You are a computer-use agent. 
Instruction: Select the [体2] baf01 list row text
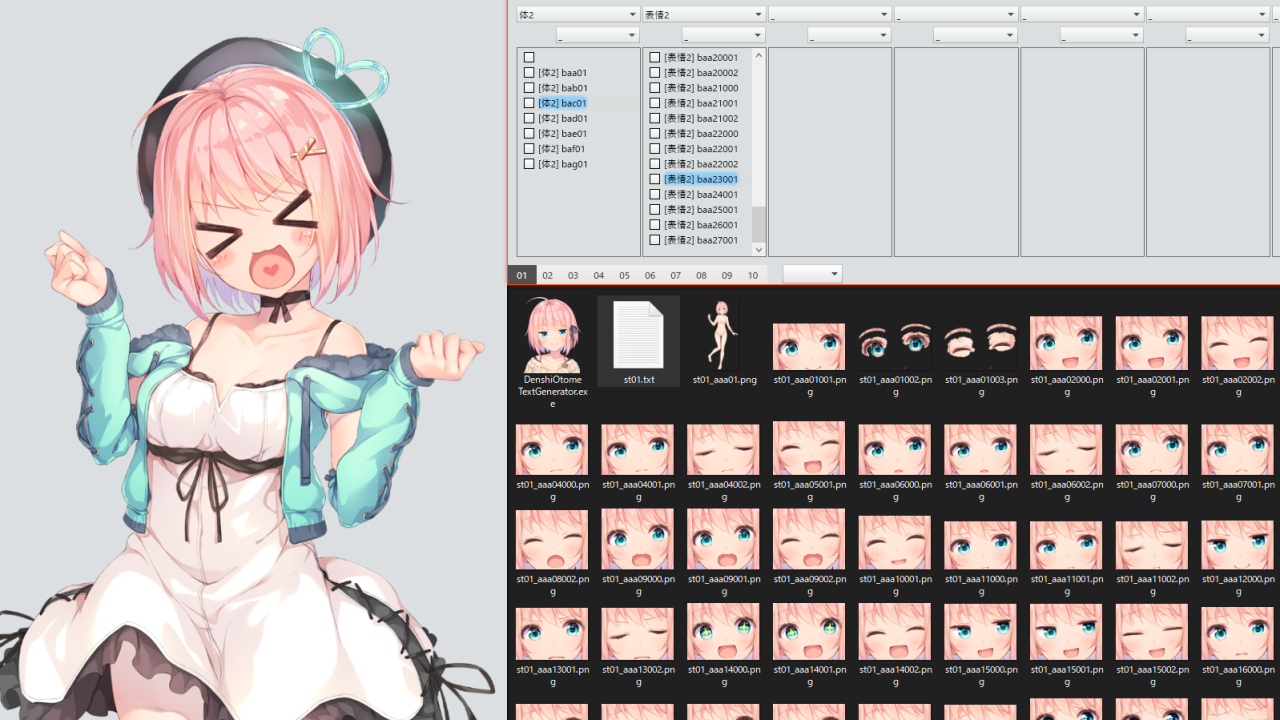tap(562, 148)
